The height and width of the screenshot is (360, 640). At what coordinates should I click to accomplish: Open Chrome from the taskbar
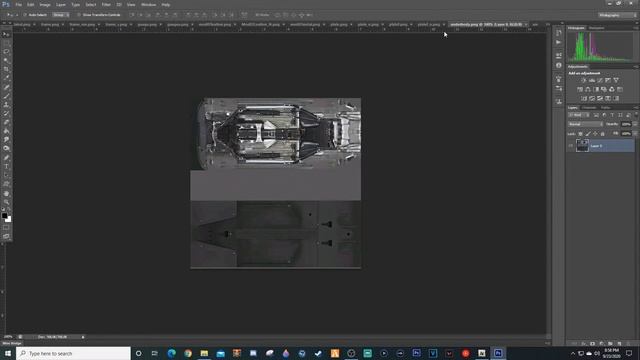188,353
